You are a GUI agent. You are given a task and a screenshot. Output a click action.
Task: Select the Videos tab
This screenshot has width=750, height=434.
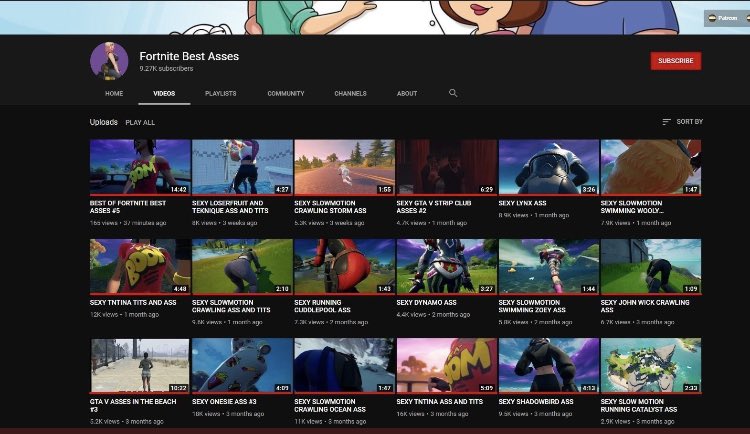point(164,93)
